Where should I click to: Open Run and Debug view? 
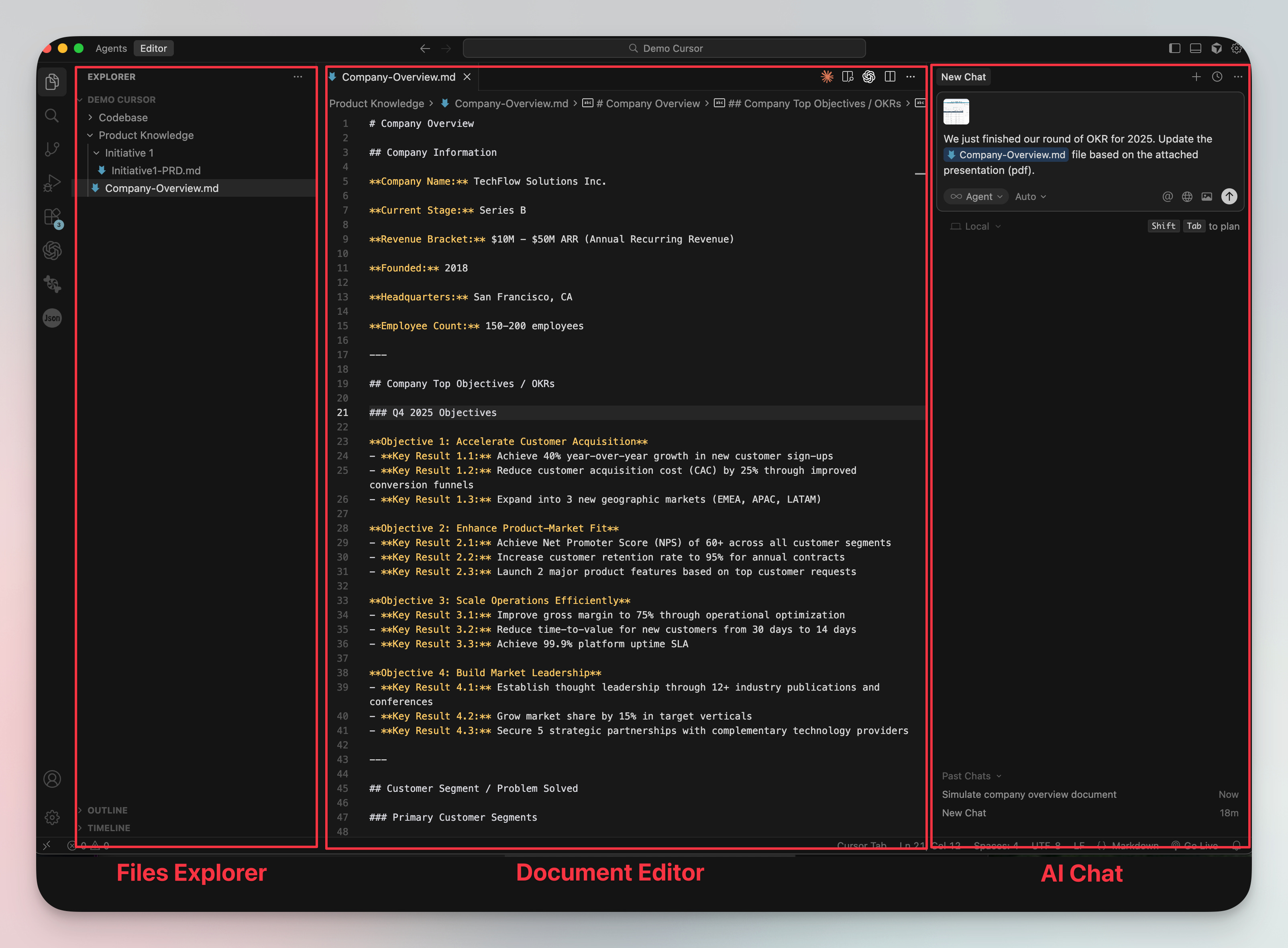52,183
